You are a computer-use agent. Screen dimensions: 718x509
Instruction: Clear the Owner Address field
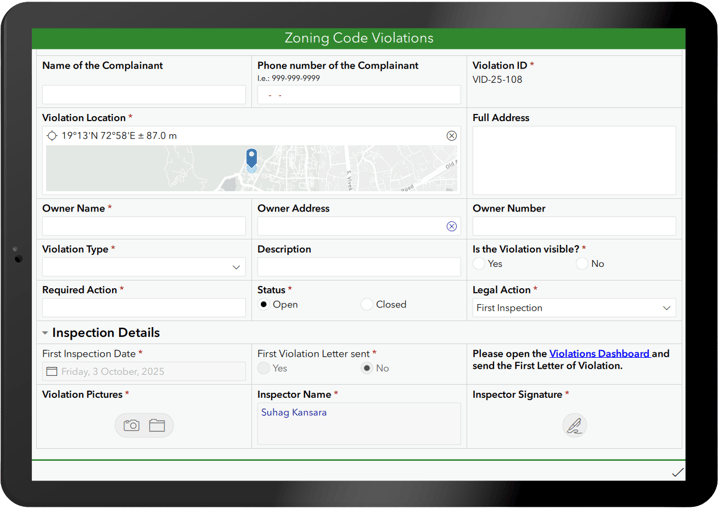tap(451, 226)
